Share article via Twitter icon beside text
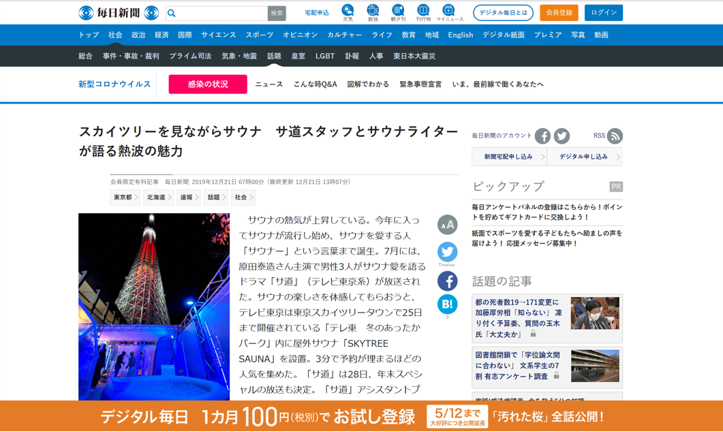 (447, 252)
